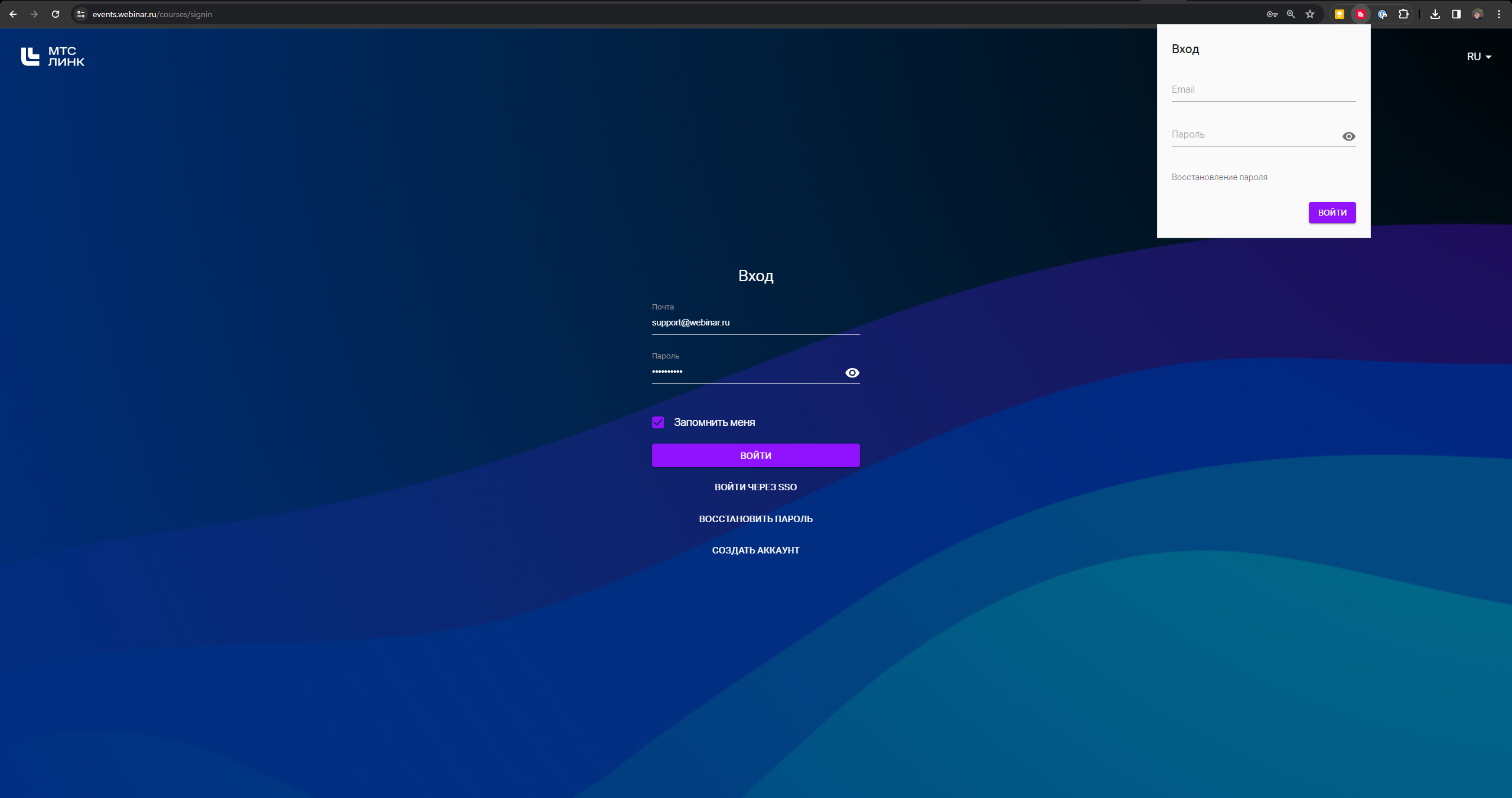The image size is (1512, 798).
Task: Click ВОССТАНОВИТЬ ПАРОЛЬ
Action: tap(755, 519)
